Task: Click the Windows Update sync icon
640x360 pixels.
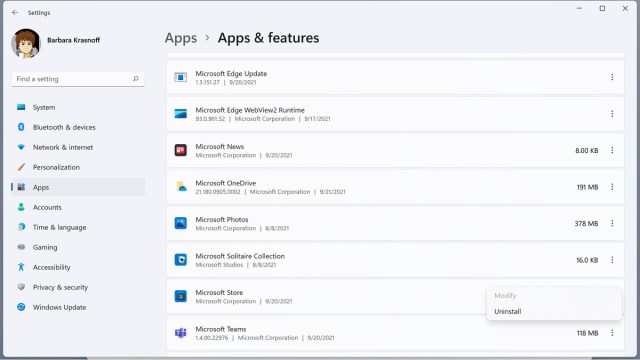Action: pyautogui.click(x=21, y=307)
